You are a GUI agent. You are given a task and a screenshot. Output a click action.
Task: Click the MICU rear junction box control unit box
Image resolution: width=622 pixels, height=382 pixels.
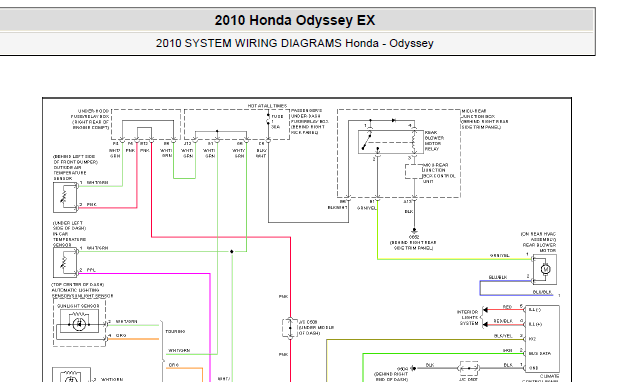(x=414, y=172)
